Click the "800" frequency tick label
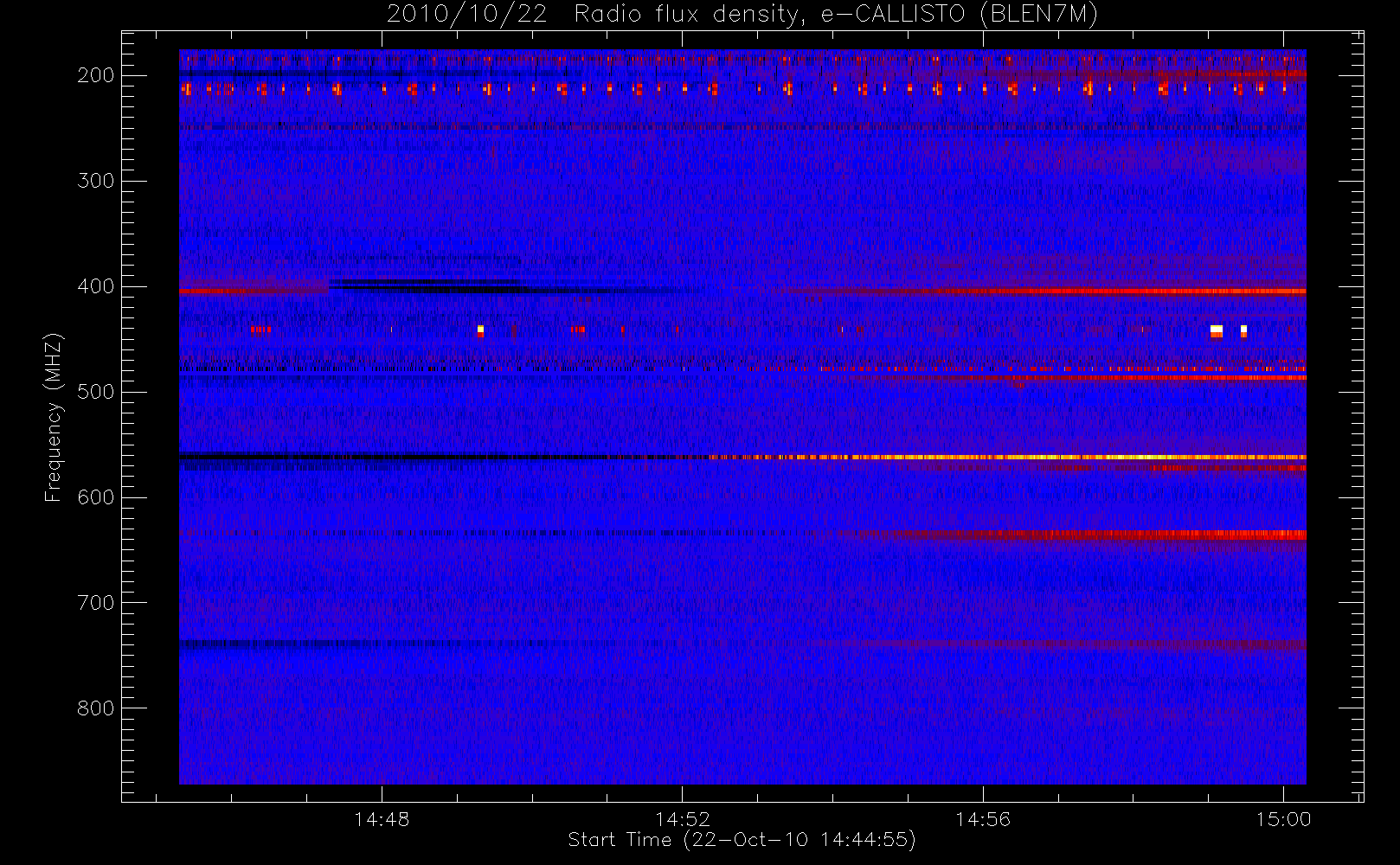This screenshot has width=1400, height=865. pos(96,708)
